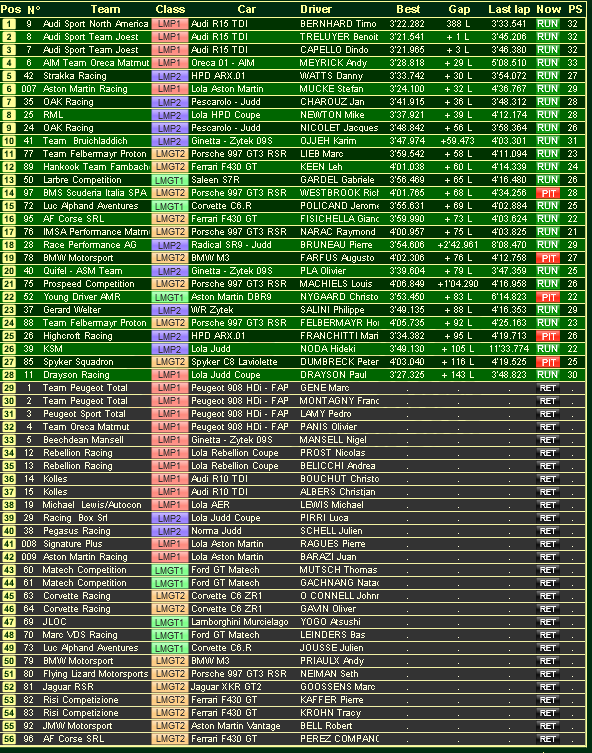The height and width of the screenshot is (753, 592).
Task: Click gap +59.473 for Team Bruichladdich
Action: pyautogui.click(x=457, y=140)
